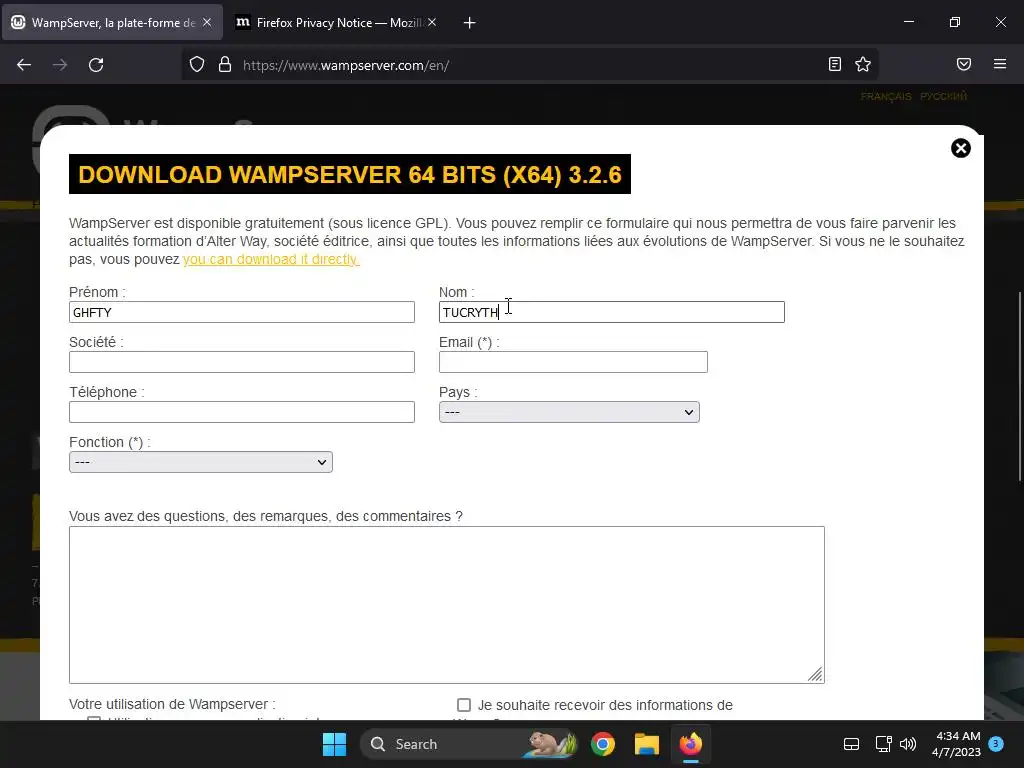
Task: Open File Explorer from the taskbar
Action: (647, 744)
